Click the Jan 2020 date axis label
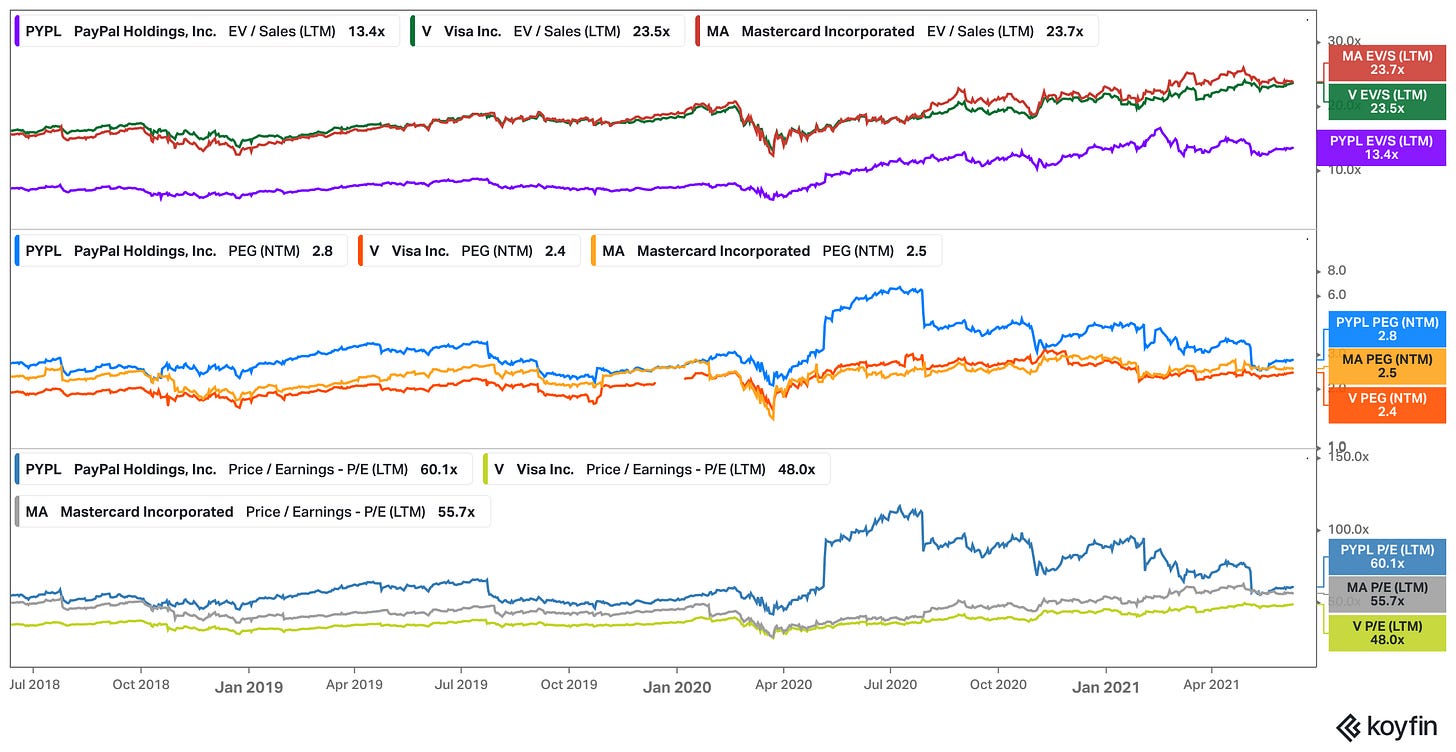1456x752 pixels. click(x=677, y=687)
